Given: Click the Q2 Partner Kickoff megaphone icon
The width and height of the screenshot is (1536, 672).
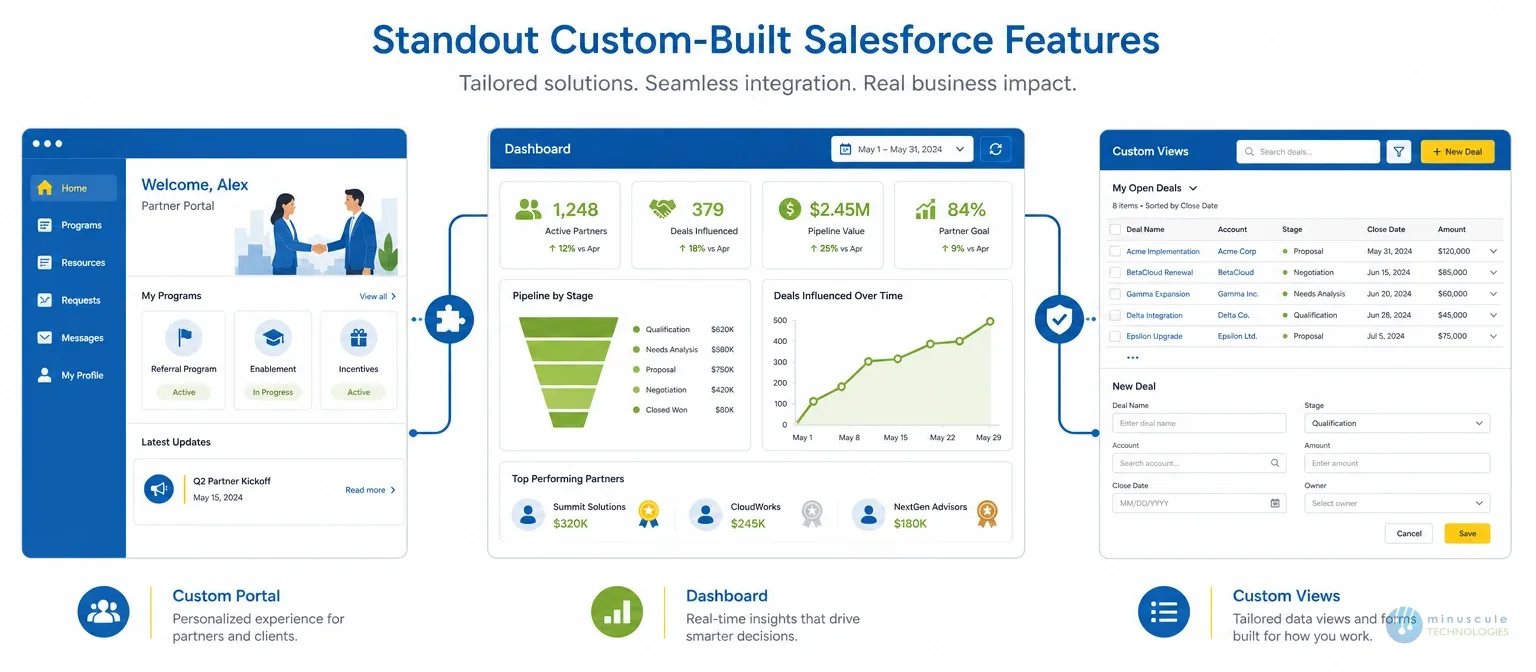Looking at the screenshot, I should 158,488.
